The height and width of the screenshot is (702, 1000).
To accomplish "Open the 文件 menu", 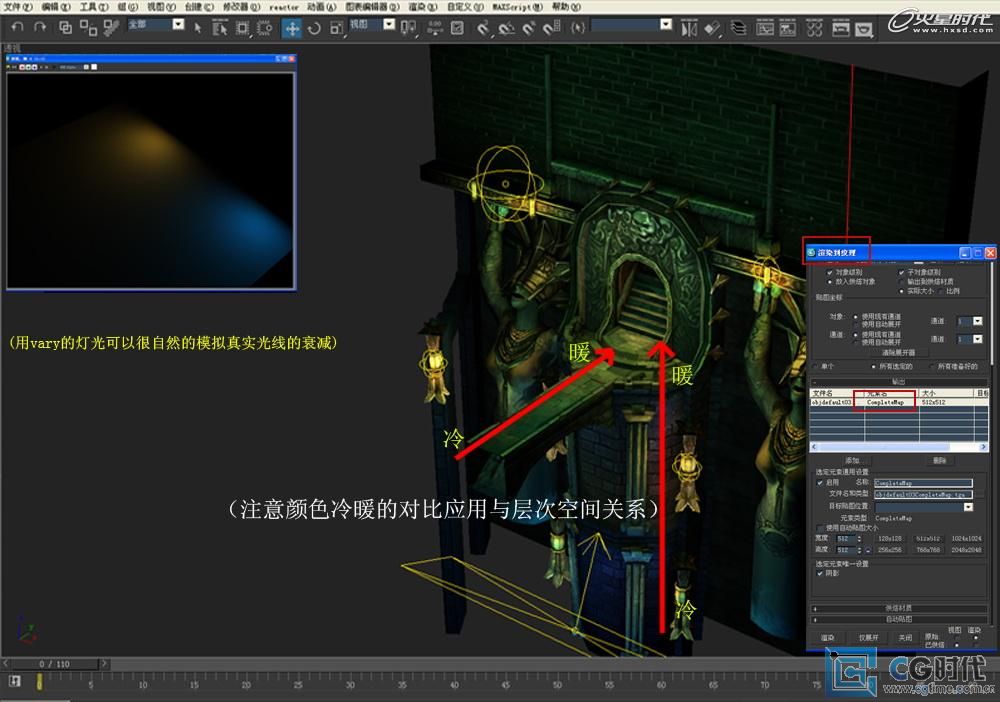I will click(17, 7).
